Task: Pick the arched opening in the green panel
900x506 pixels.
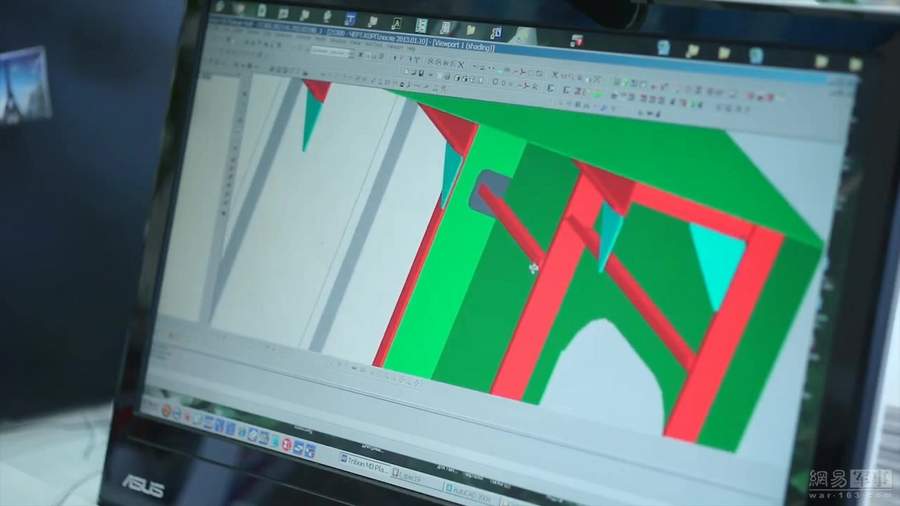Action: tap(603, 379)
